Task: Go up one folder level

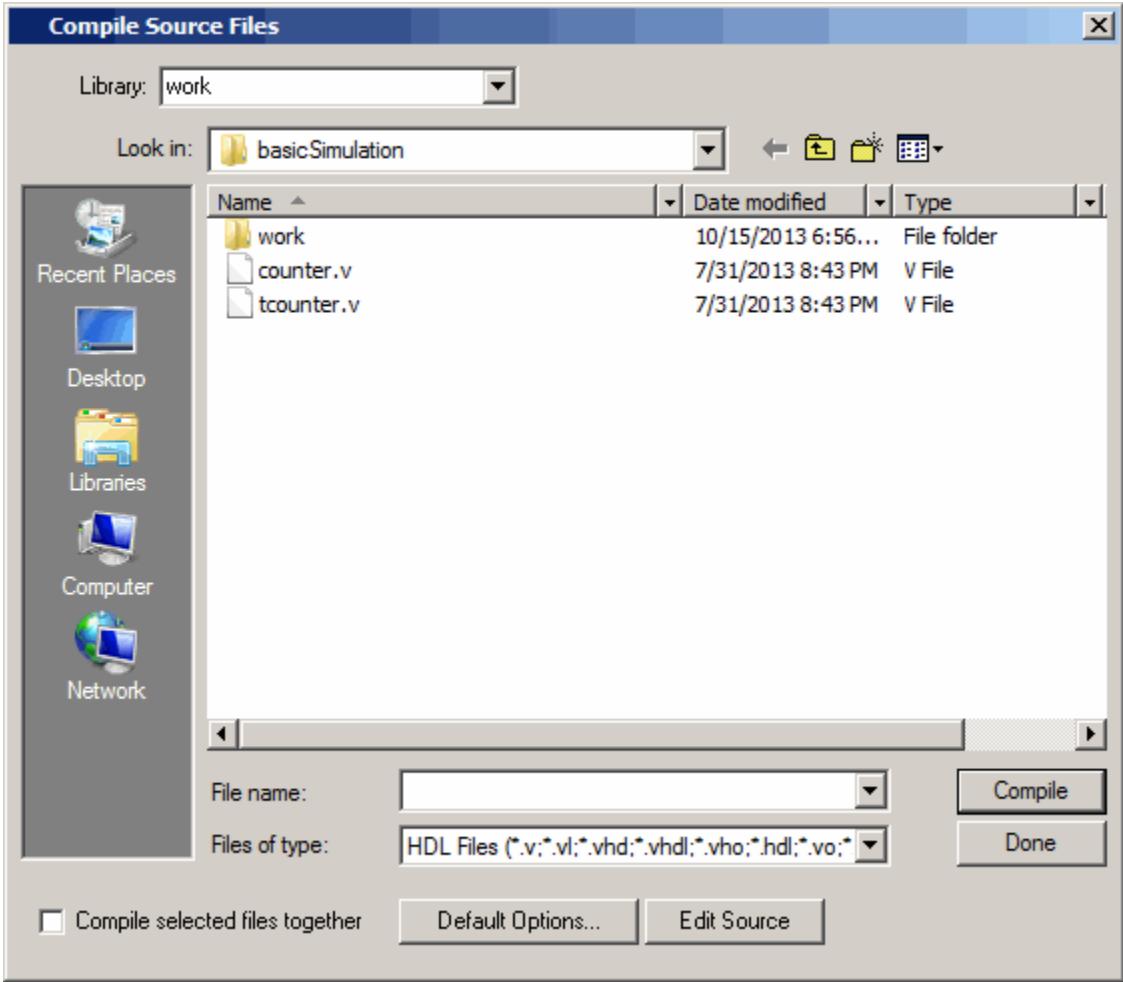Action: 819,148
